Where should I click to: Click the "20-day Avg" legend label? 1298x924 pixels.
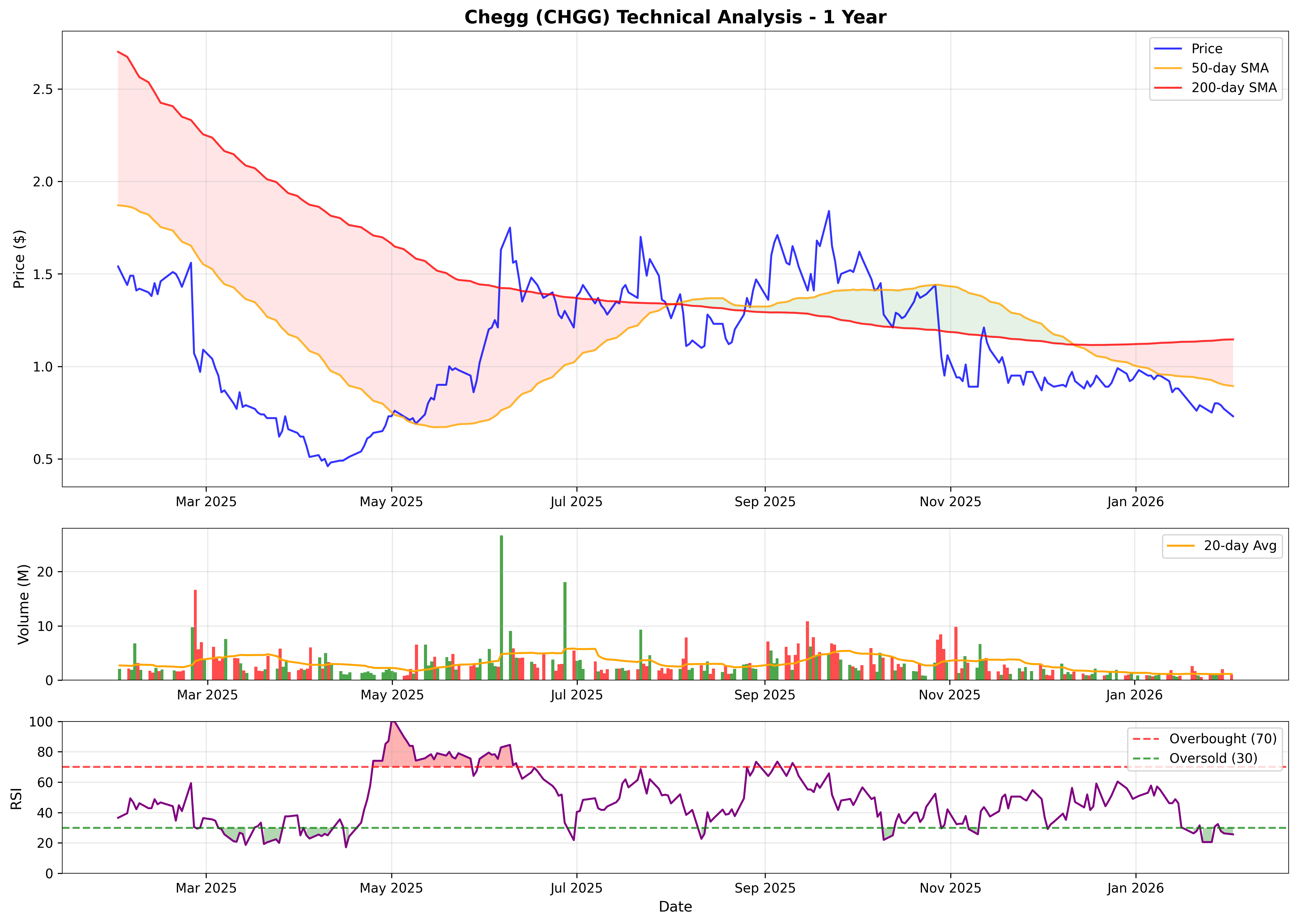coord(1240,546)
